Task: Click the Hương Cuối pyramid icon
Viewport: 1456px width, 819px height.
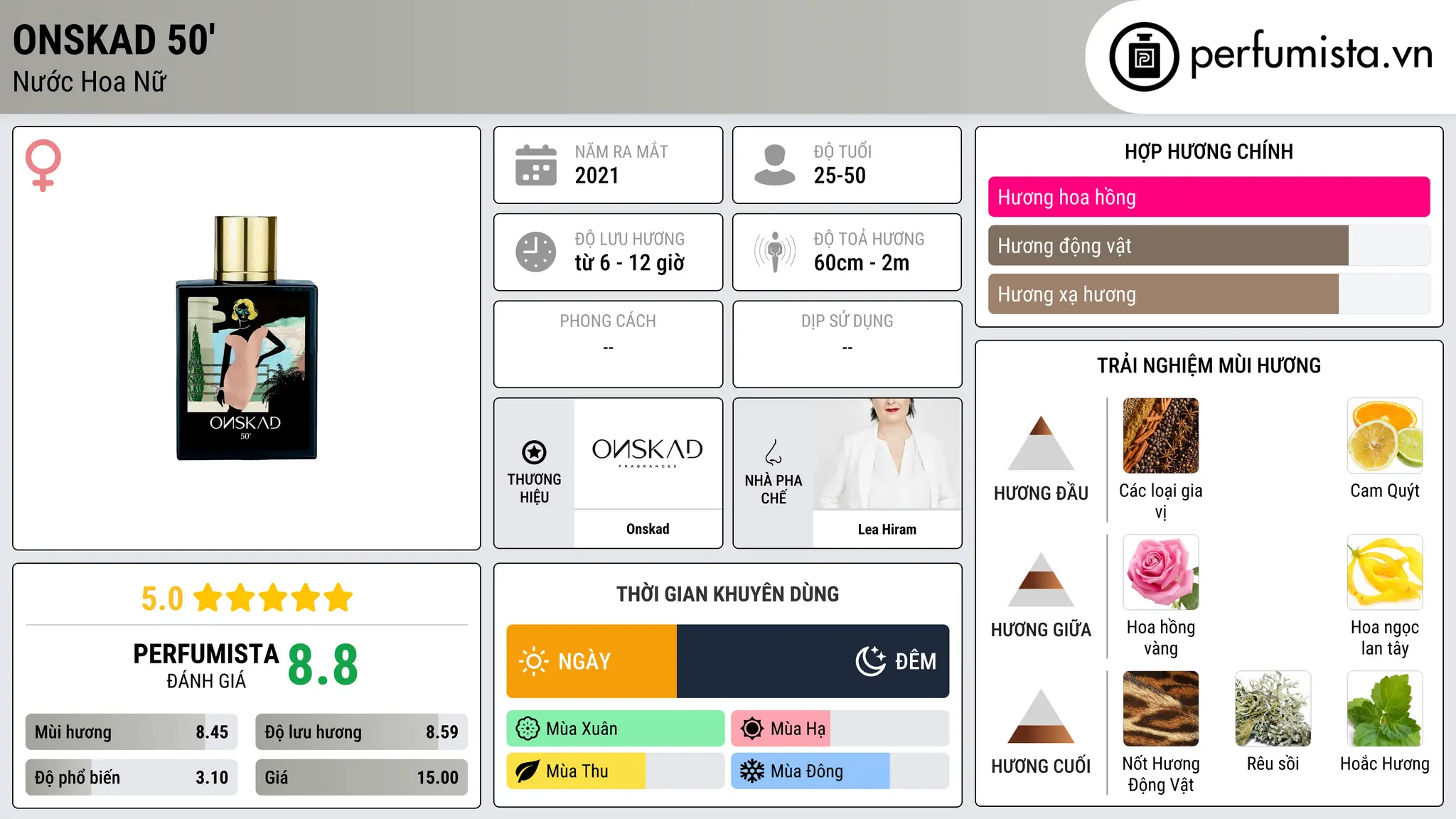Action: coord(1041,716)
